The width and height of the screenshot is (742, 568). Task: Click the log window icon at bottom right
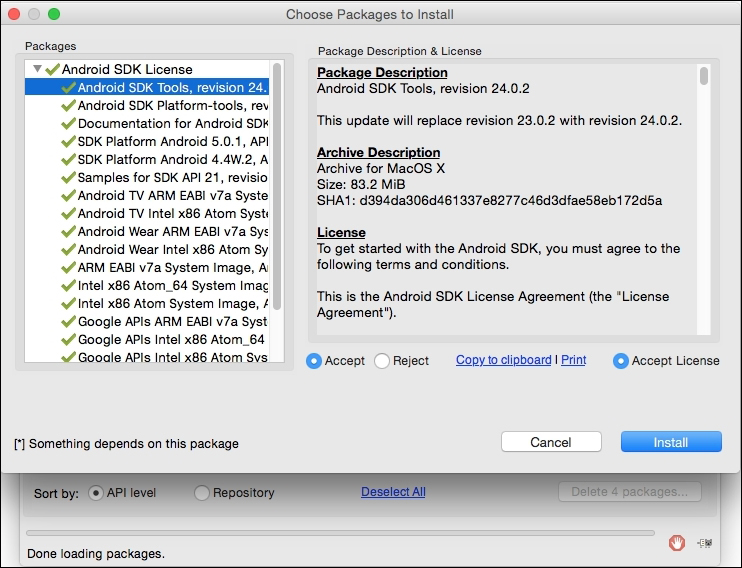[x=705, y=543]
